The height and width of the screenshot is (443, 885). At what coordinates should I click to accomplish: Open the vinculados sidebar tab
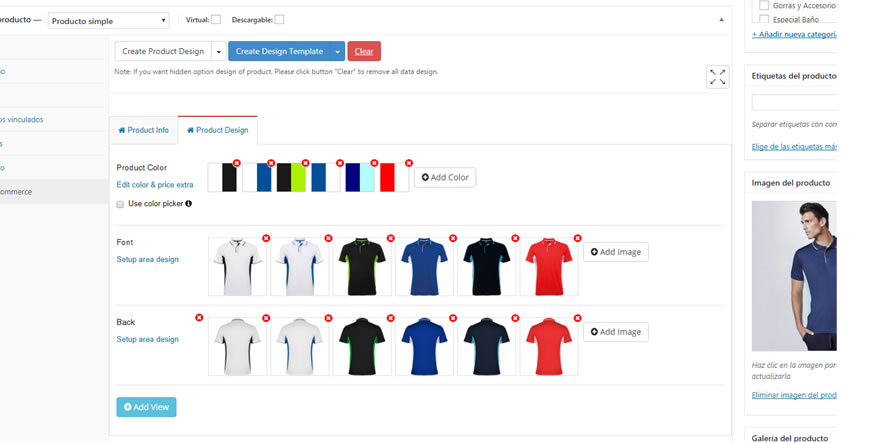point(21,120)
